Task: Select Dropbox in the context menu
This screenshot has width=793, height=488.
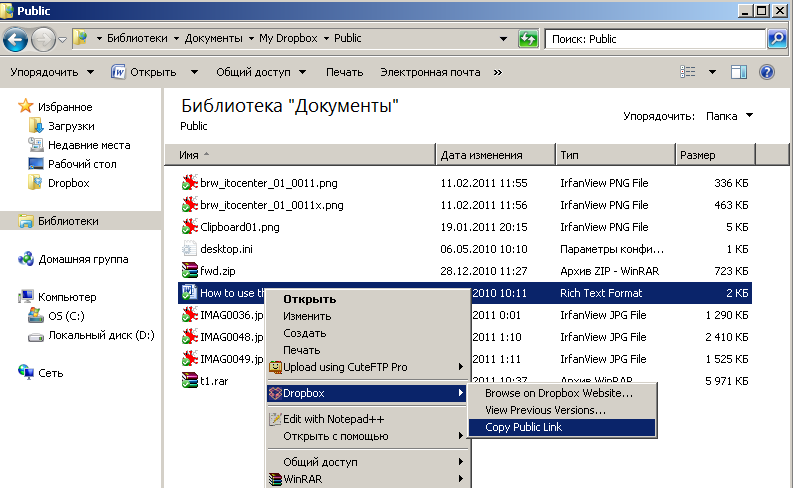Action: point(367,393)
